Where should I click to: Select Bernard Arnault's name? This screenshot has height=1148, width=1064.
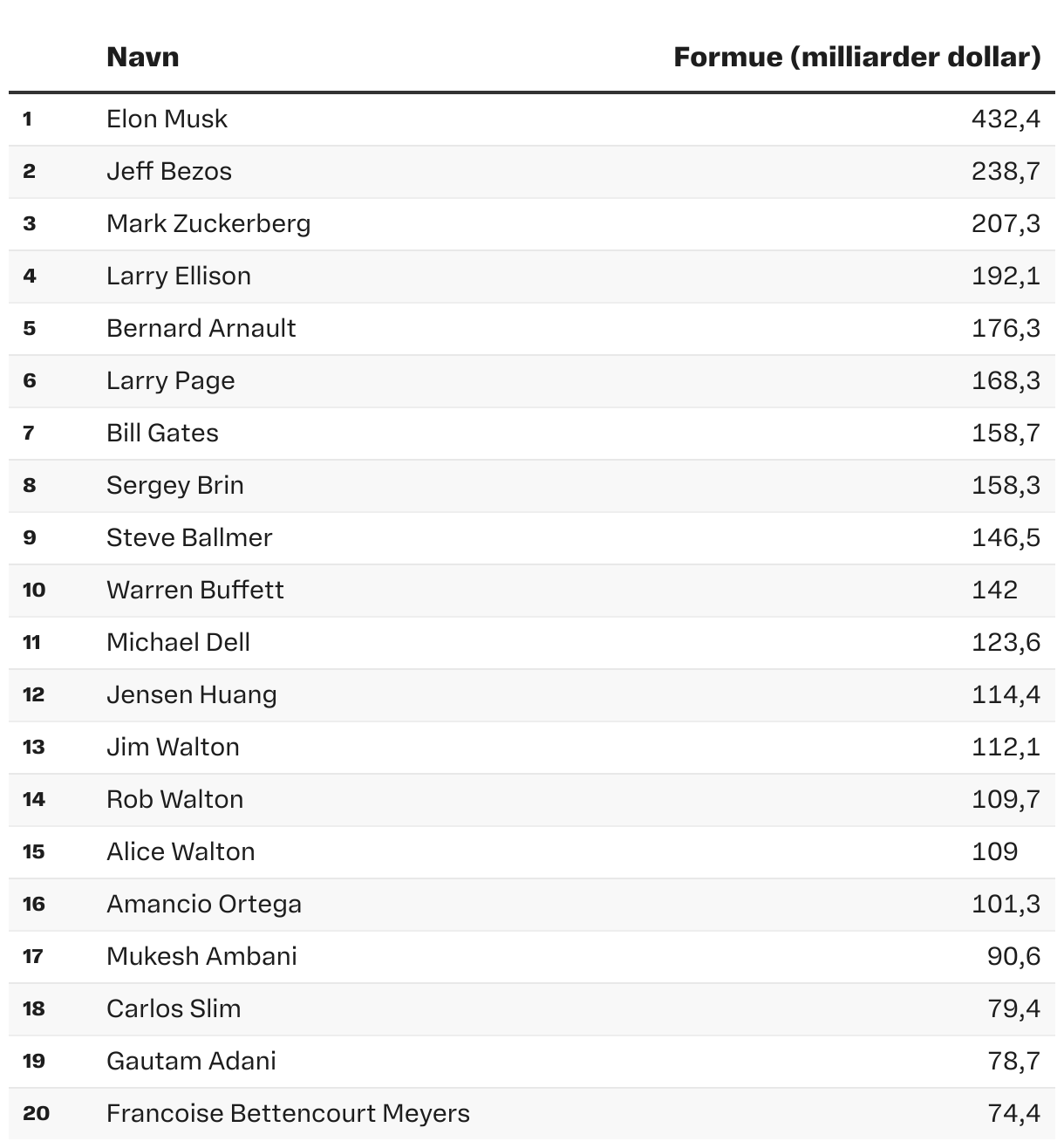pyautogui.click(x=201, y=328)
